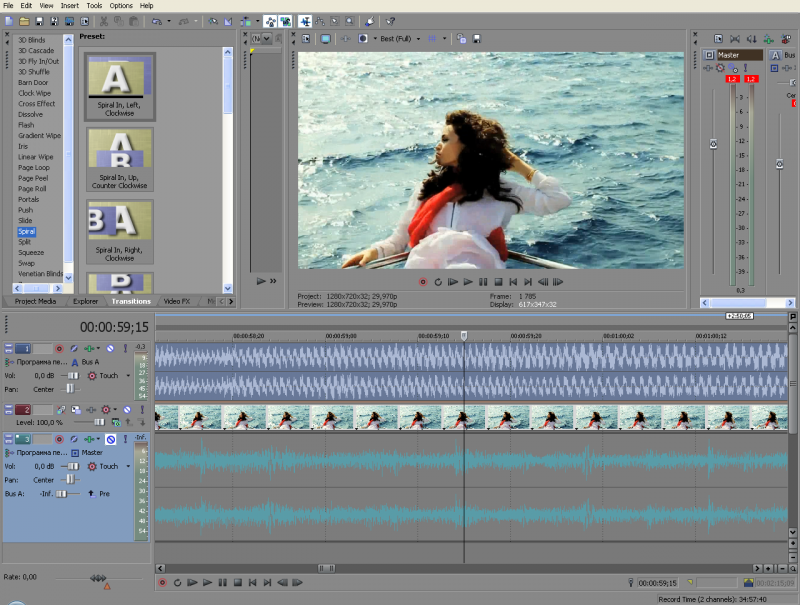
Task: Open the Insert menu
Action: pyautogui.click(x=69, y=5)
